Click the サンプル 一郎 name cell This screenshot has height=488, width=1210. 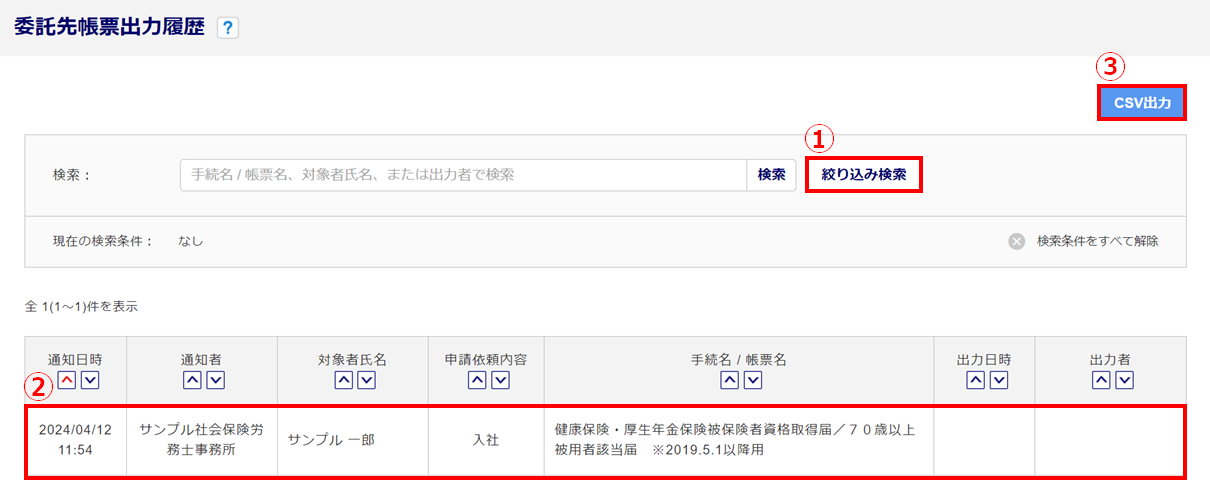(x=353, y=439)
